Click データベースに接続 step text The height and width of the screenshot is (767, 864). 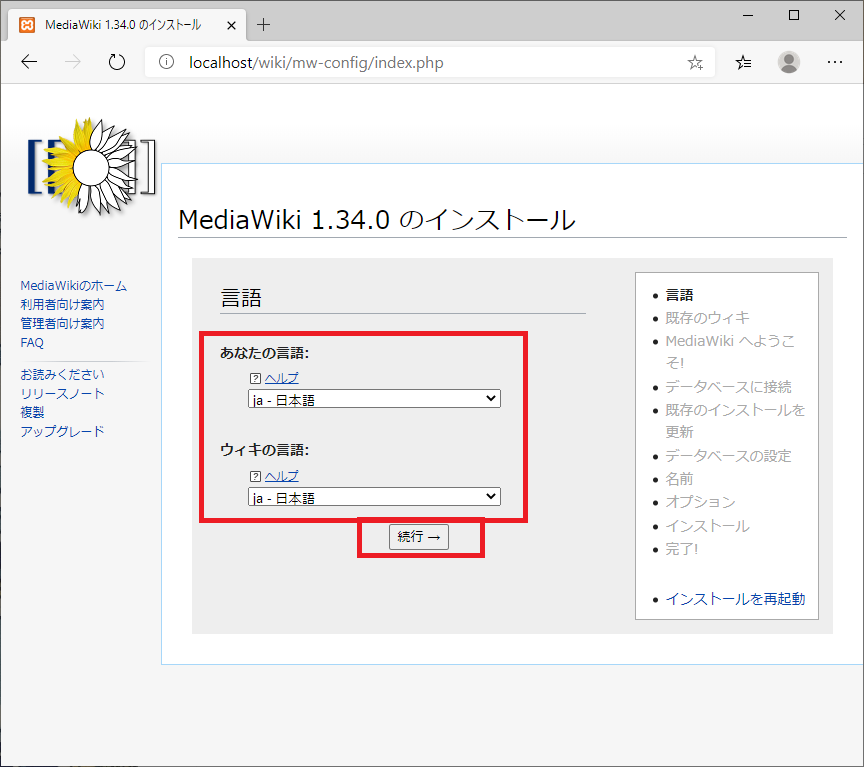point(728,387)
